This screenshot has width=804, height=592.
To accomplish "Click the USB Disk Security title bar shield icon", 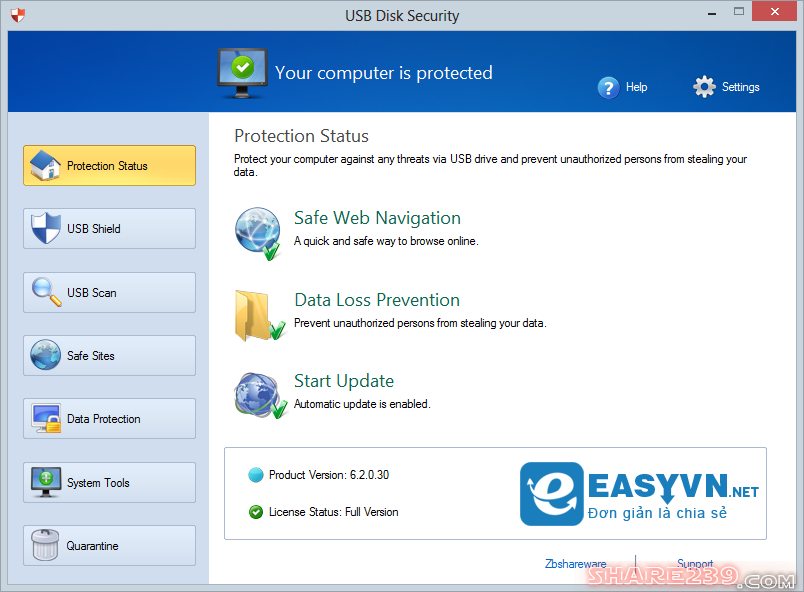I will 17,15.
